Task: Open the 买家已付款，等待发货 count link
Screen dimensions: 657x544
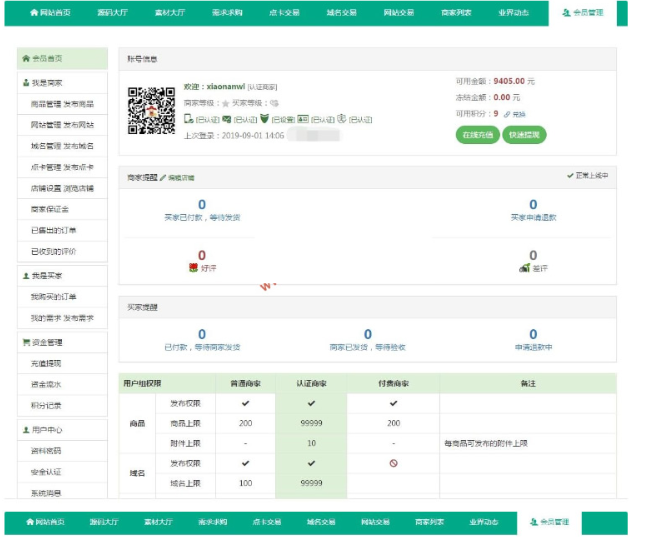Action: (x=201, y=205)
